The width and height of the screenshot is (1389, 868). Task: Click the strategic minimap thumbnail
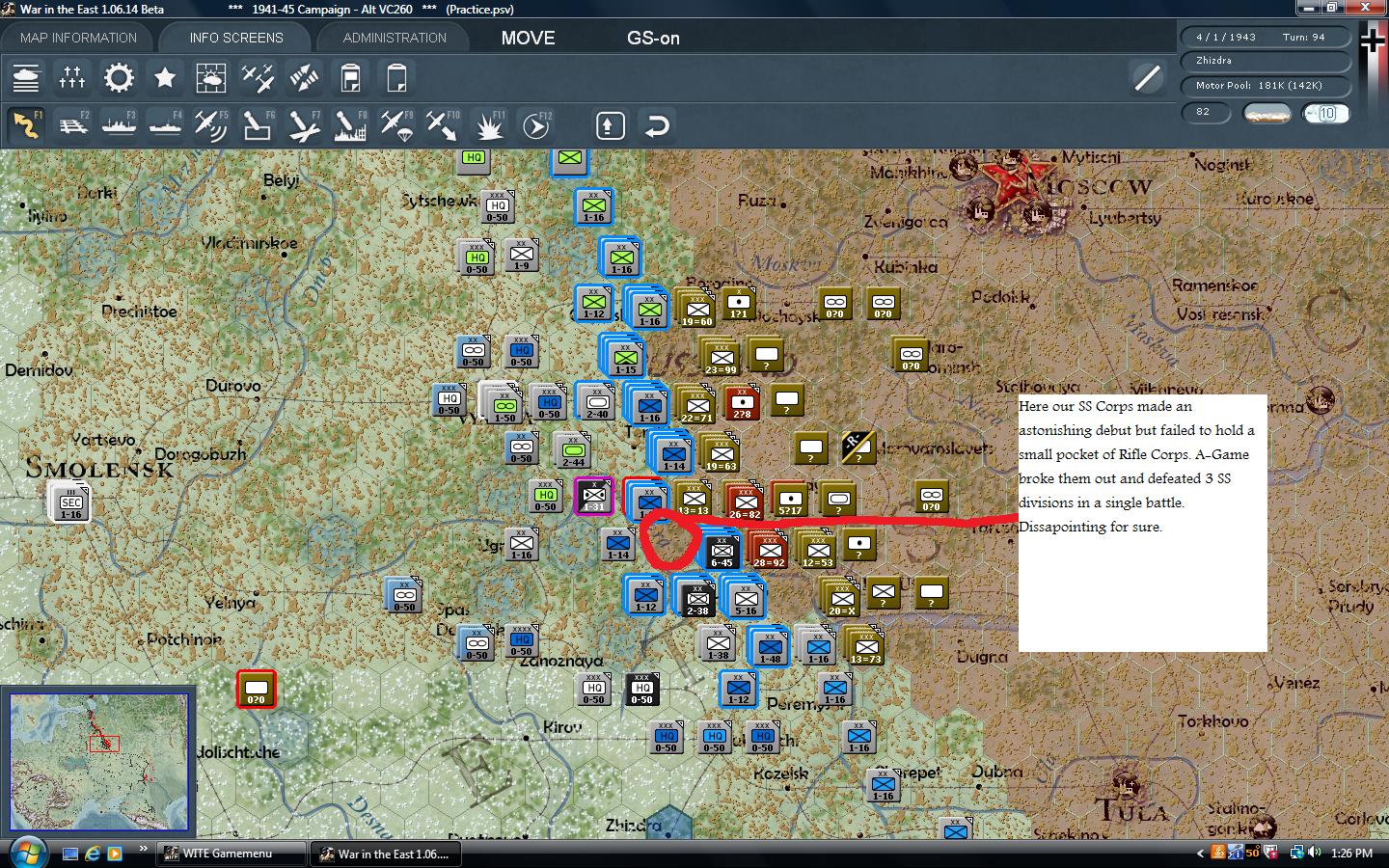pos(98,762)
